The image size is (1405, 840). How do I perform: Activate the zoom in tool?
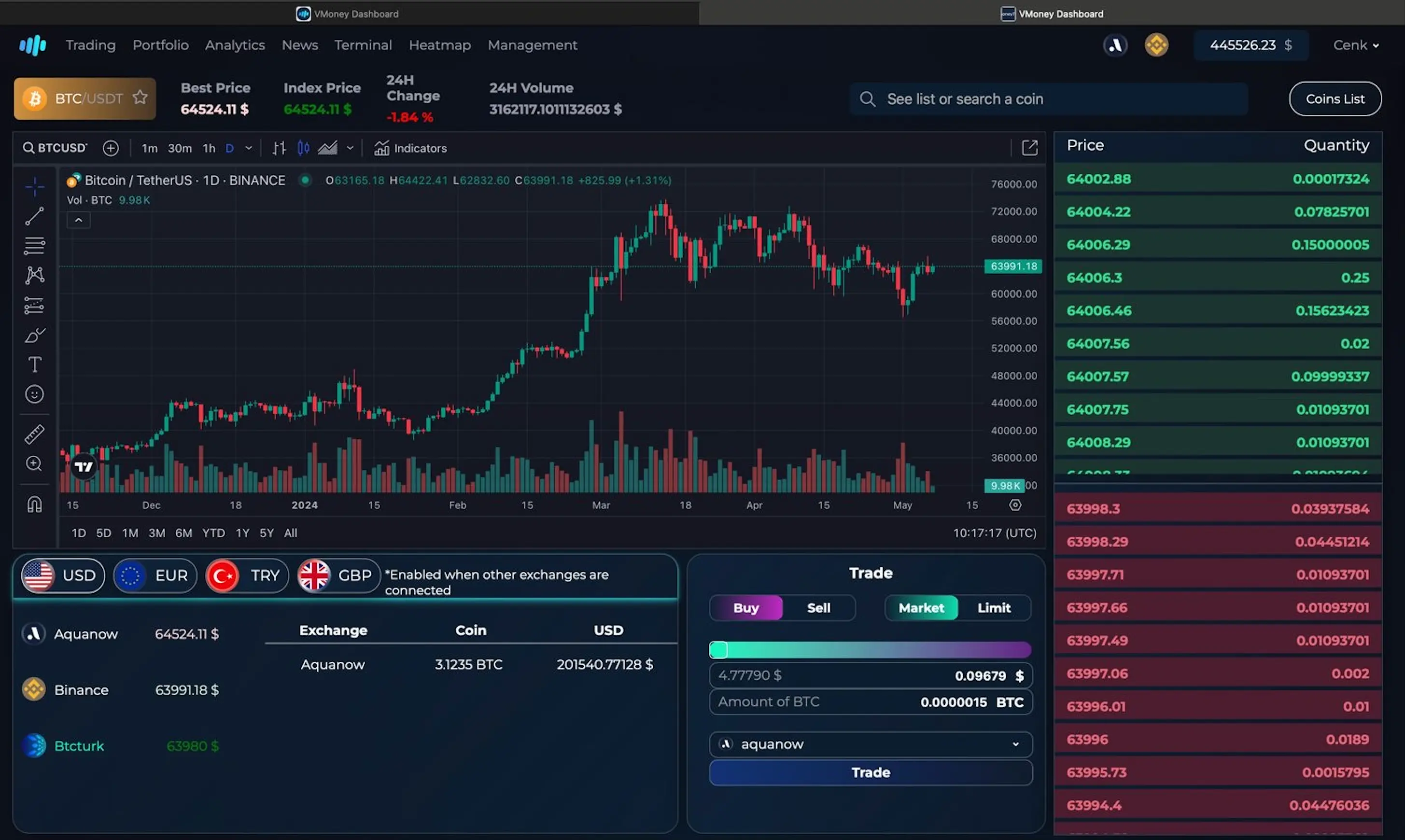[35, 463]
